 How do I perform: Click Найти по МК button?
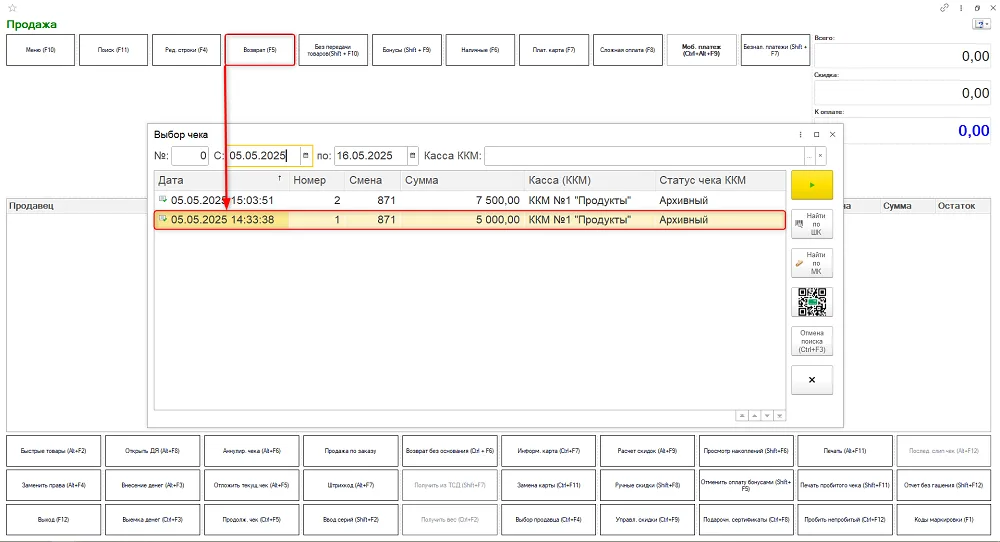812,263
